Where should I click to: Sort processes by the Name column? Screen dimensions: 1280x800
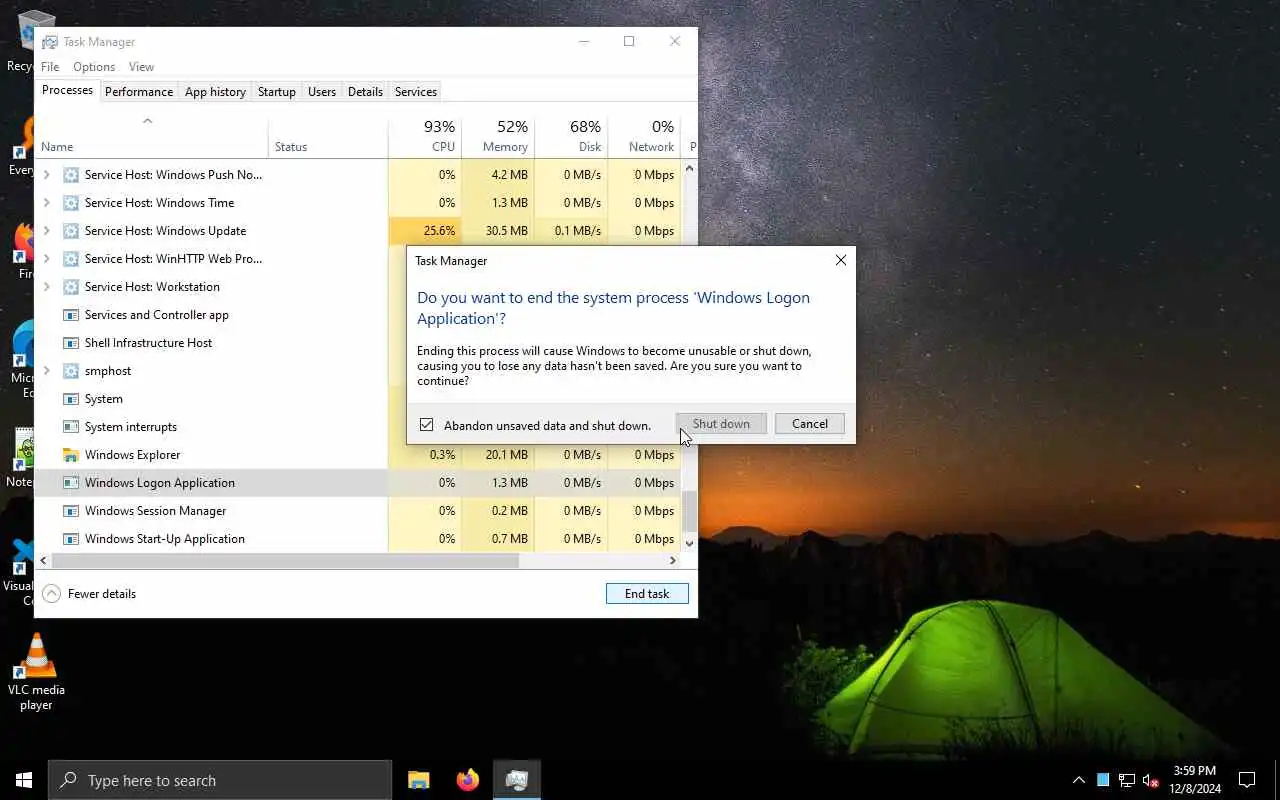pyautogui.click(x=151, y=137)
